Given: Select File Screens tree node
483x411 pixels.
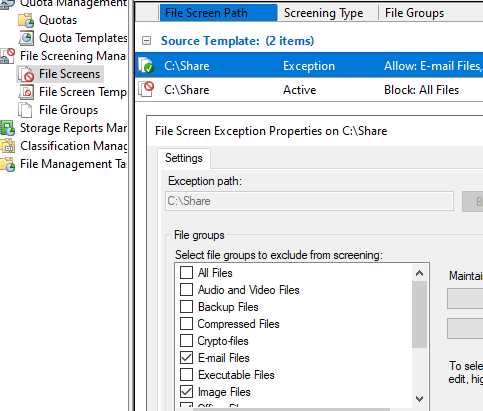Looking at the screenshot, I should point(69,74).
